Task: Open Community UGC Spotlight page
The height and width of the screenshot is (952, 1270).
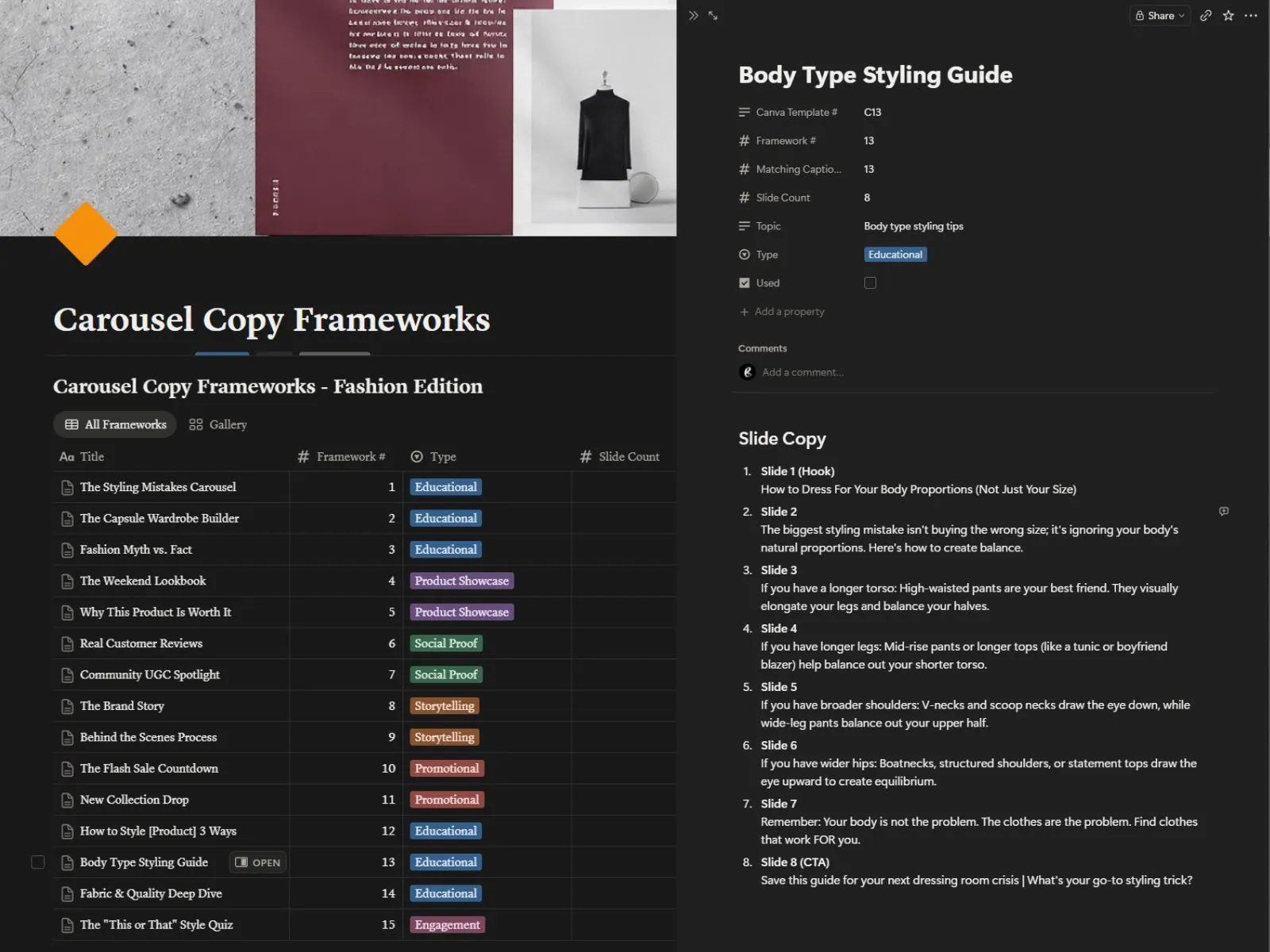Action: click(x=150, y=674)
